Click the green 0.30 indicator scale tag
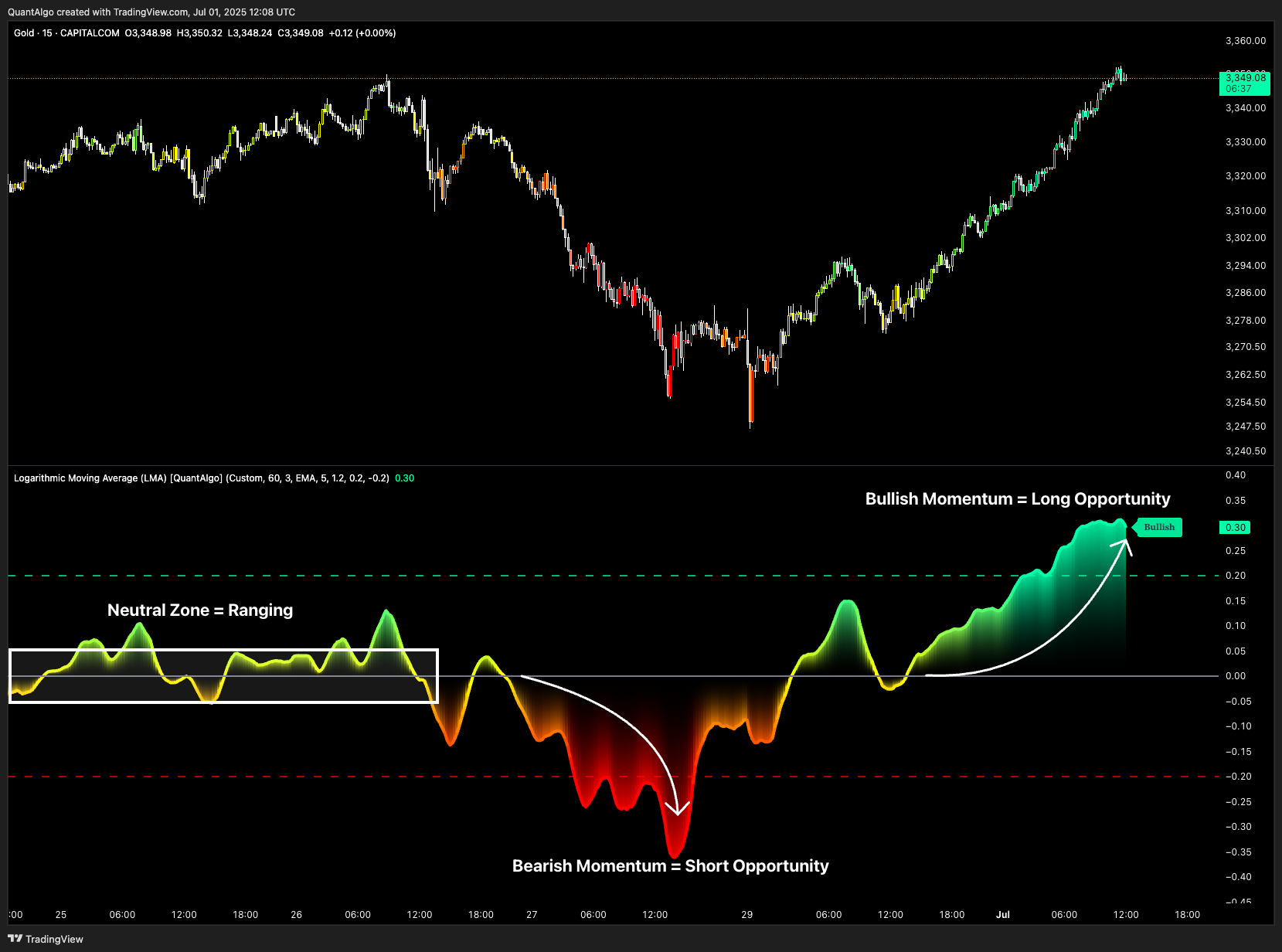Screen dimensions: 1282x952 (x=1235, y=528)
